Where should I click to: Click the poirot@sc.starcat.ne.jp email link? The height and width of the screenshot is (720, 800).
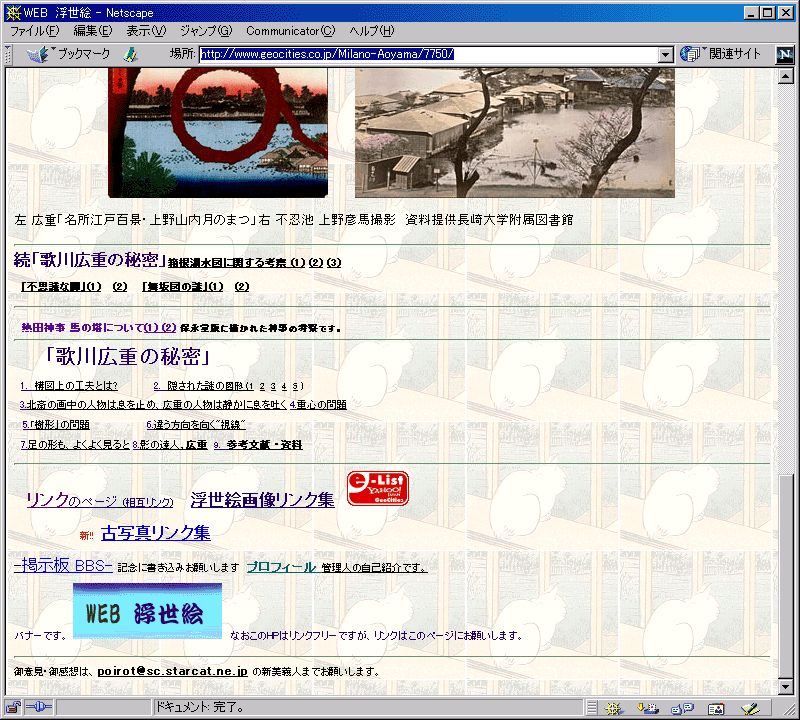tap(172, 672)
